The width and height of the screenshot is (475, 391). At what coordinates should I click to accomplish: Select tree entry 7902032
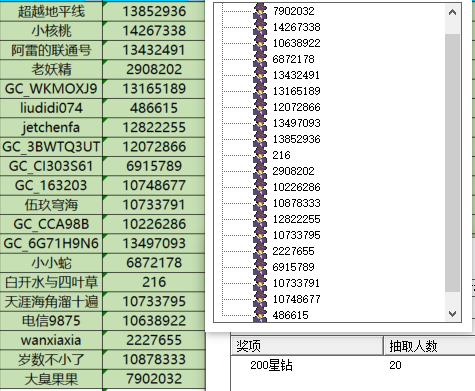293,11
